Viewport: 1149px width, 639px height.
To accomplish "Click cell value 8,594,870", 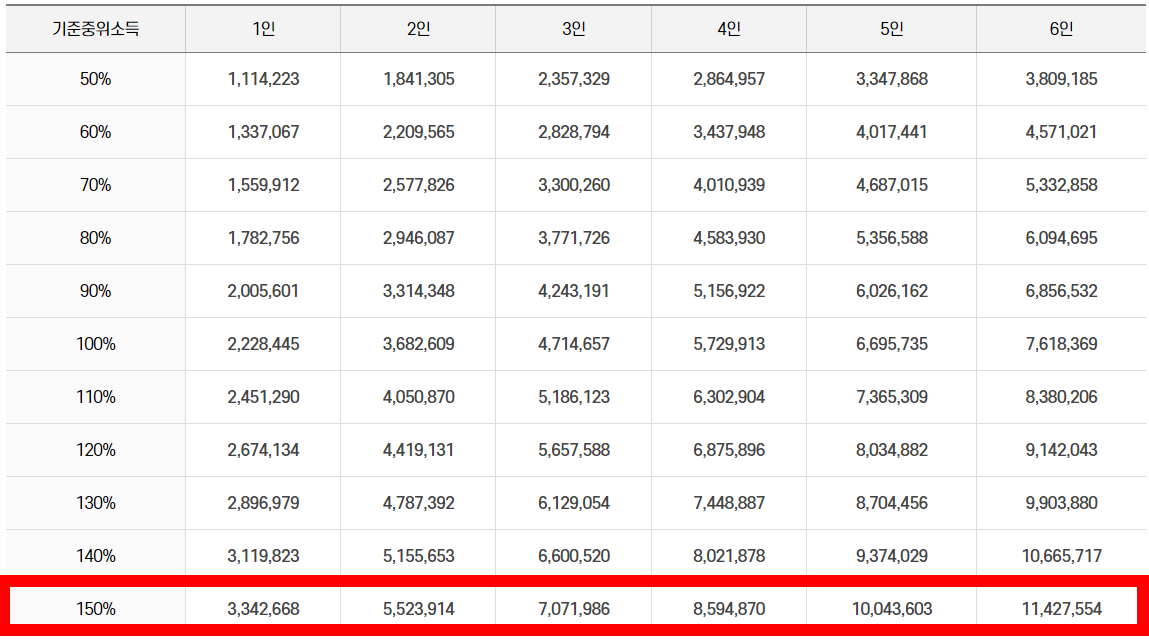I will pyautogui.click(x=729, y=609).
